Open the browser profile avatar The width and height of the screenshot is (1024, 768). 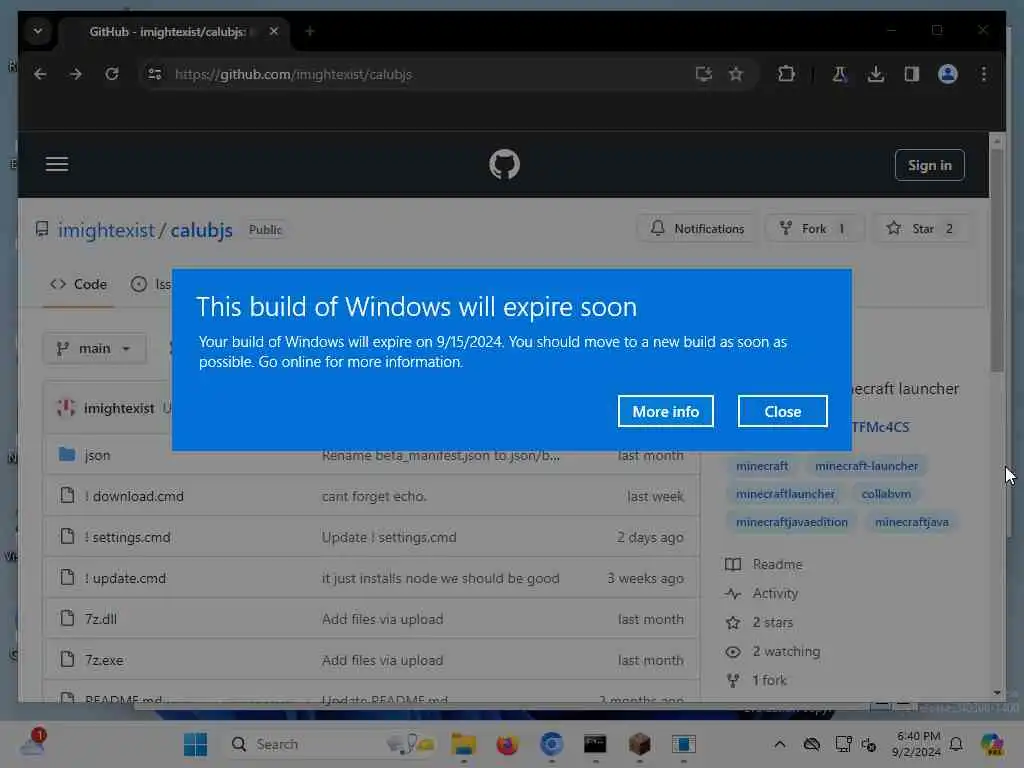[948, 74]
